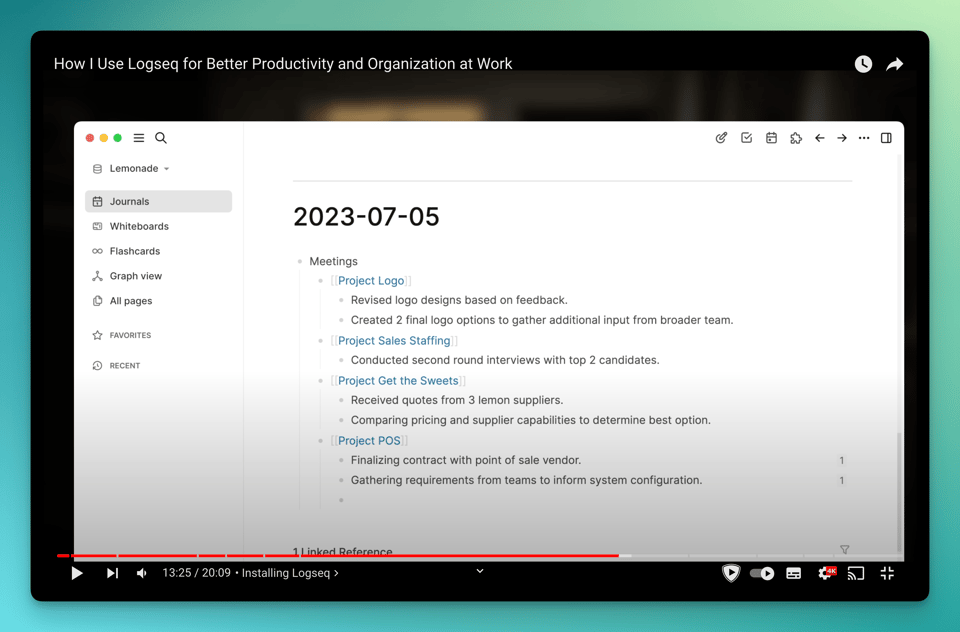
Task: Click the paperclip icon in Logseq toolbar
Action: 721,138
